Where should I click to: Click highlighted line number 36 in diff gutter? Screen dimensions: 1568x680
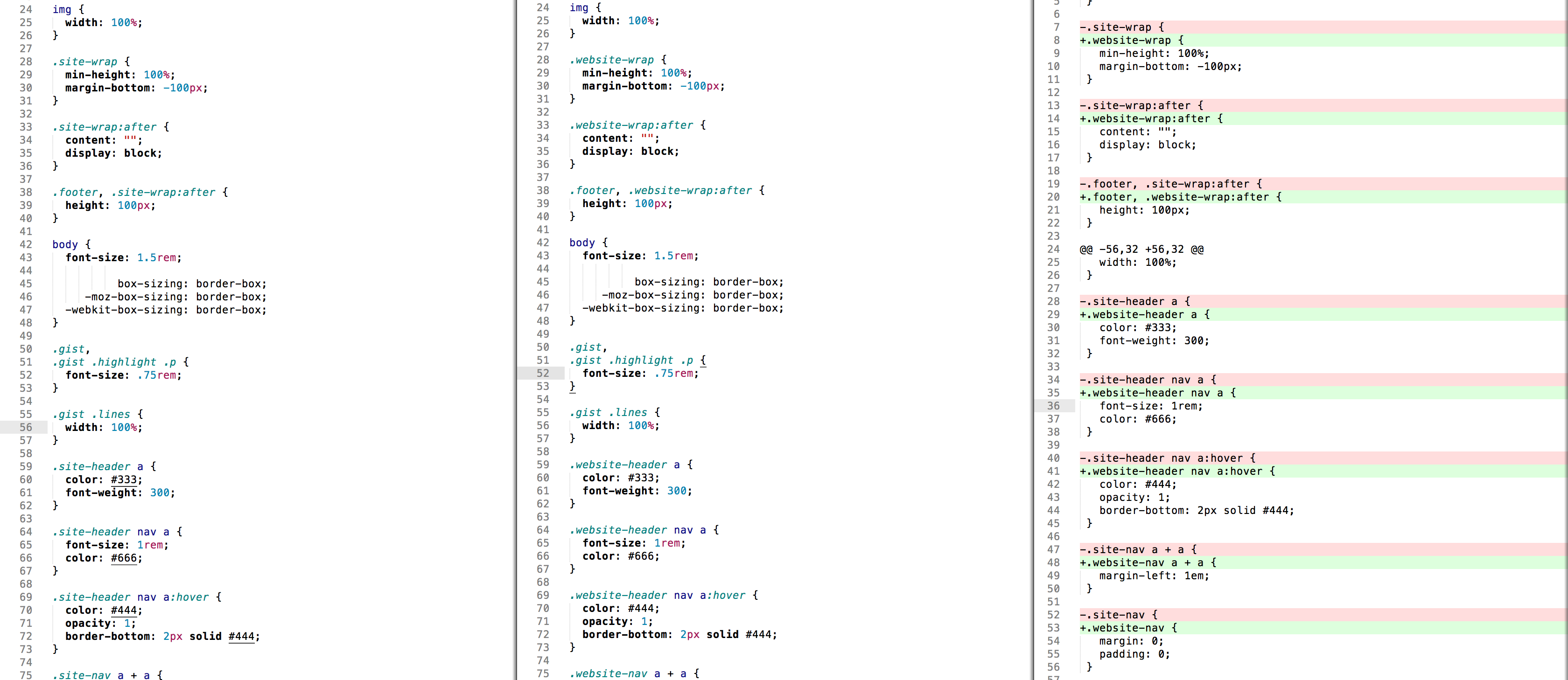pos(1053,406)
